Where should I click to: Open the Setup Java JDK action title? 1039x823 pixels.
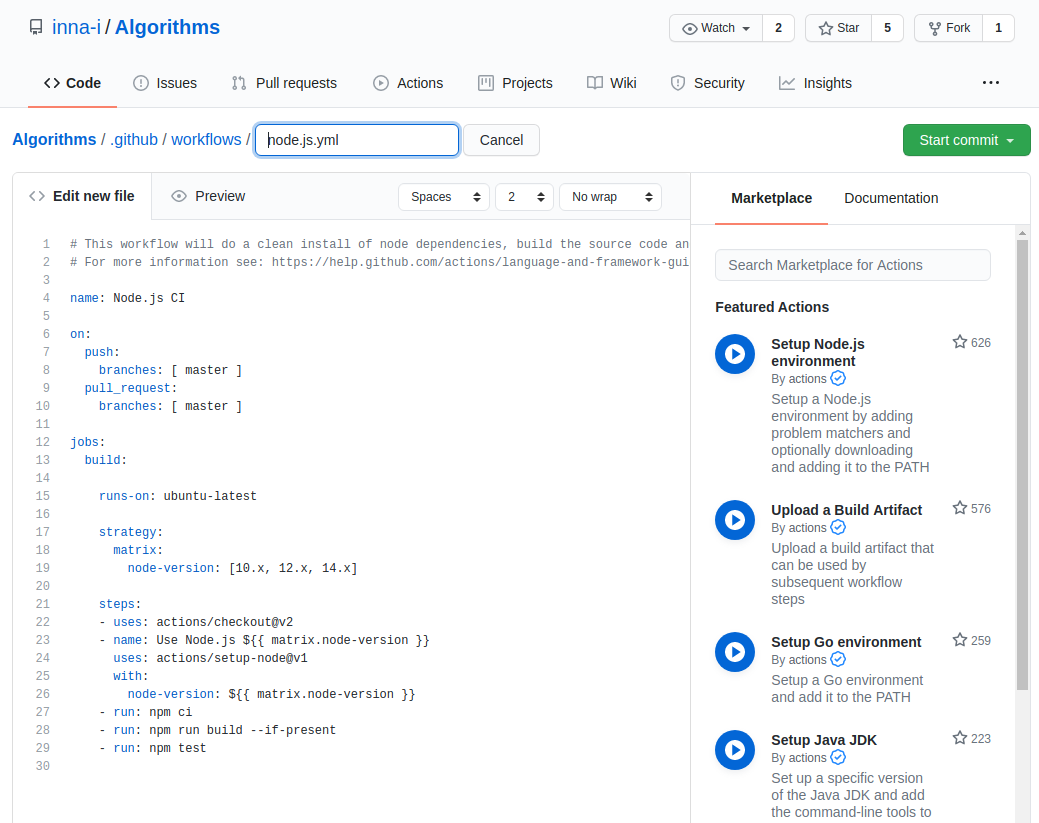pyautogui.click(x=824, y=740)
